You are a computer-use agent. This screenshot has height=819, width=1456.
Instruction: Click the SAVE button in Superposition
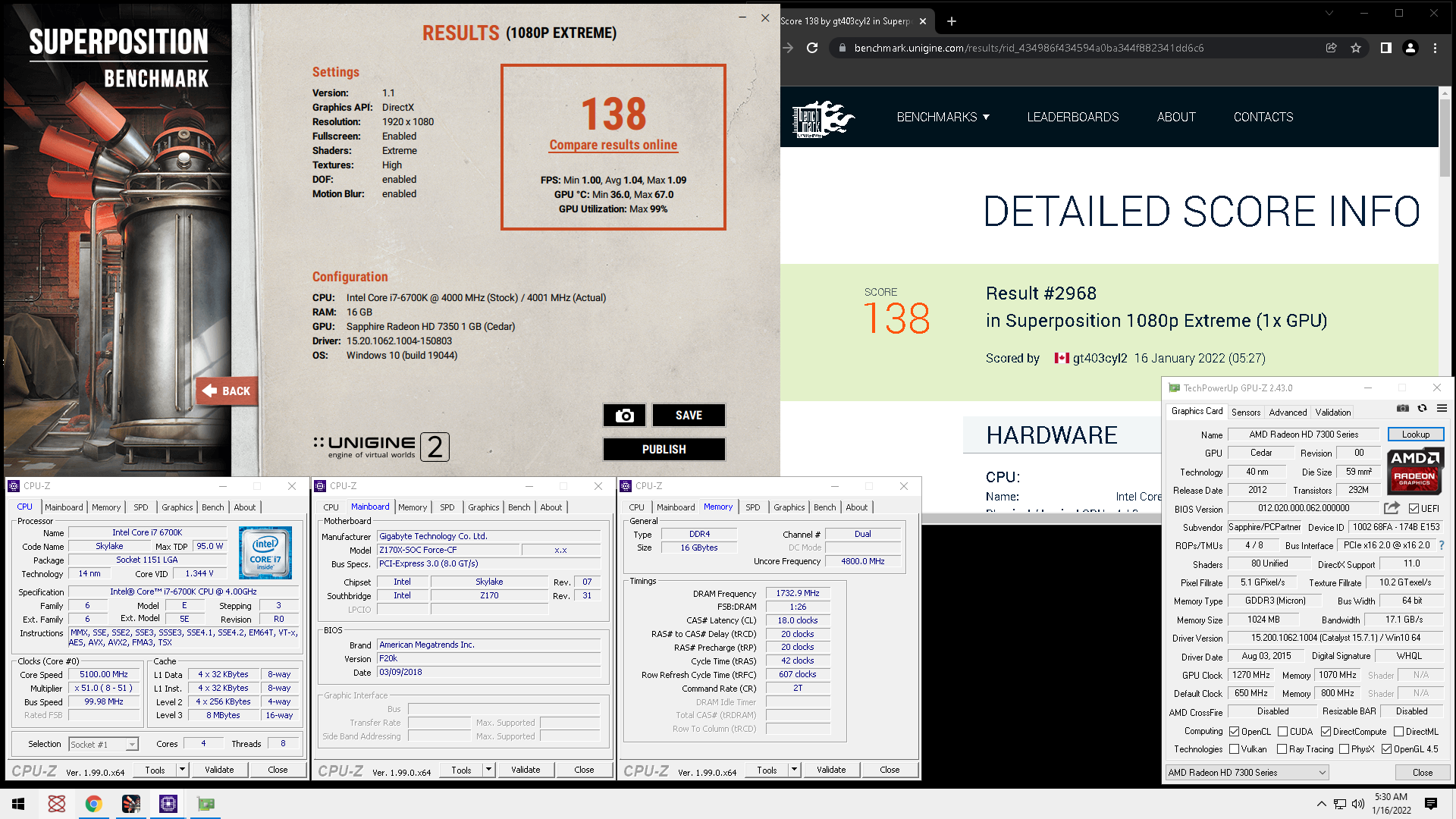point(689,415)
